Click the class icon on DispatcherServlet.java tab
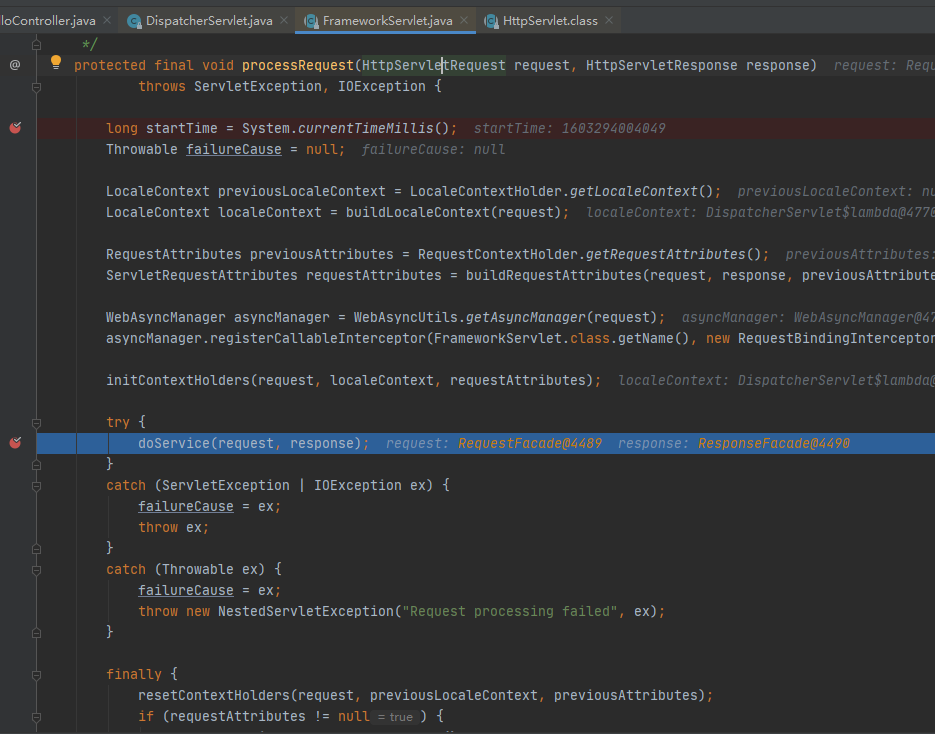Viewport: 935px width, 734px height. 133,18
